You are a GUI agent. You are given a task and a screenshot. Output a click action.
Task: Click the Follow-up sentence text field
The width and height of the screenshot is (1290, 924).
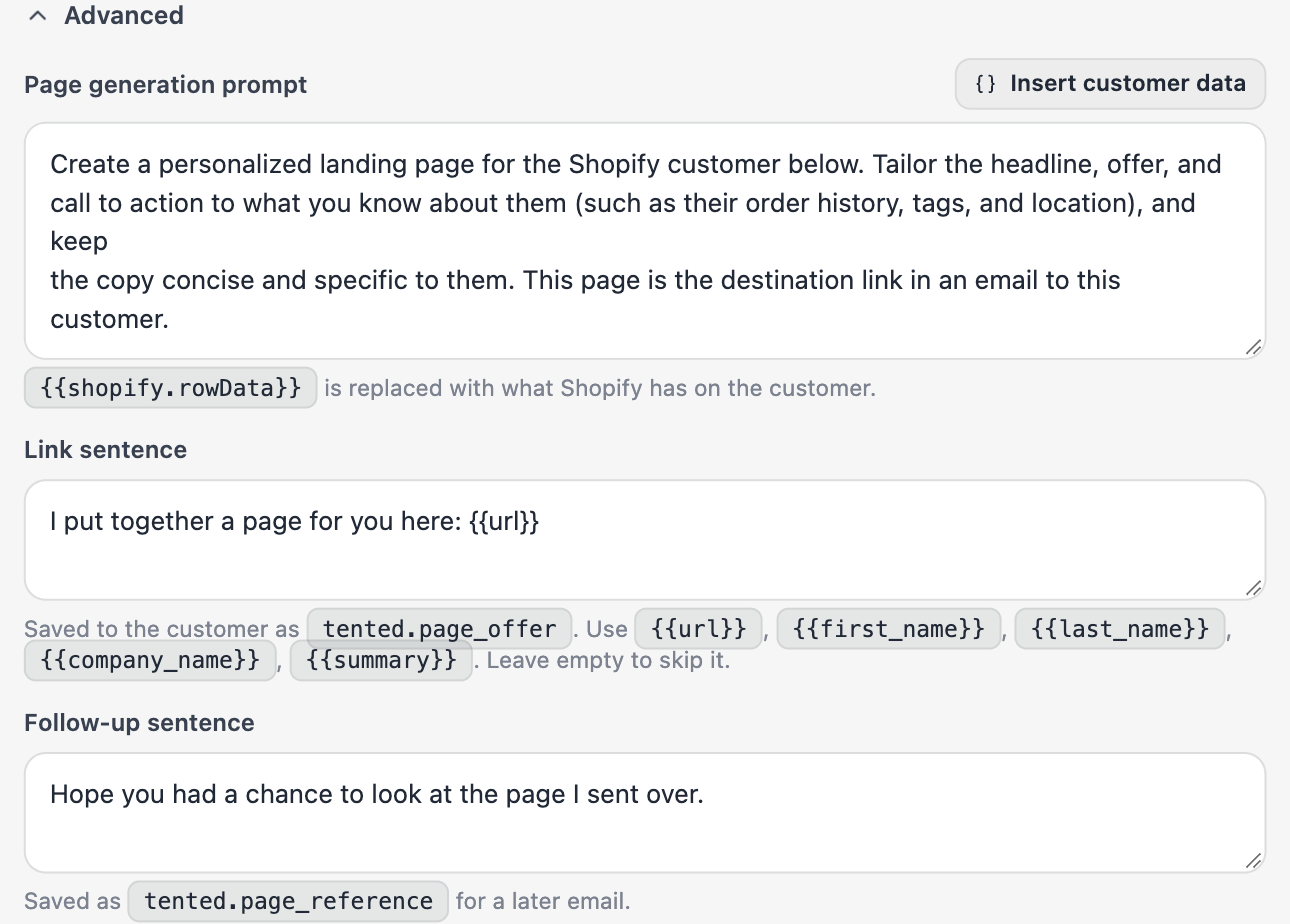(645, 813)
